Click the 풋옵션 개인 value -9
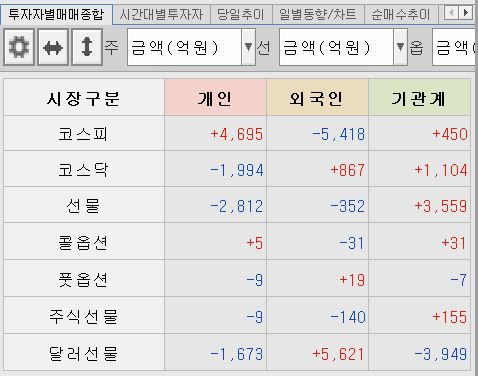The width and height of the screenshot is (478, 376). point(254,279)
